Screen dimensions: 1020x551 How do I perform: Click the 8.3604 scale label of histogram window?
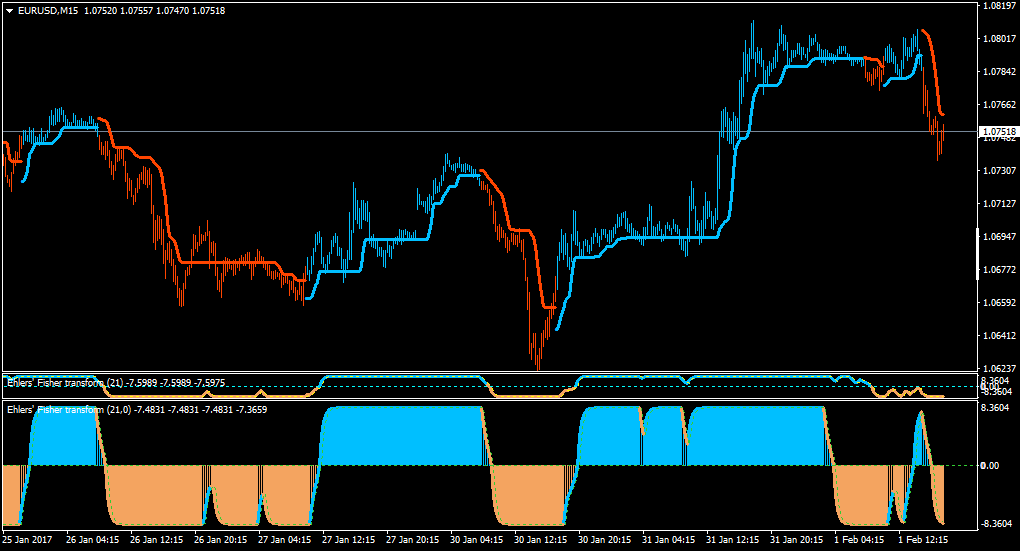pyautogui.click(x=995, y=407)
